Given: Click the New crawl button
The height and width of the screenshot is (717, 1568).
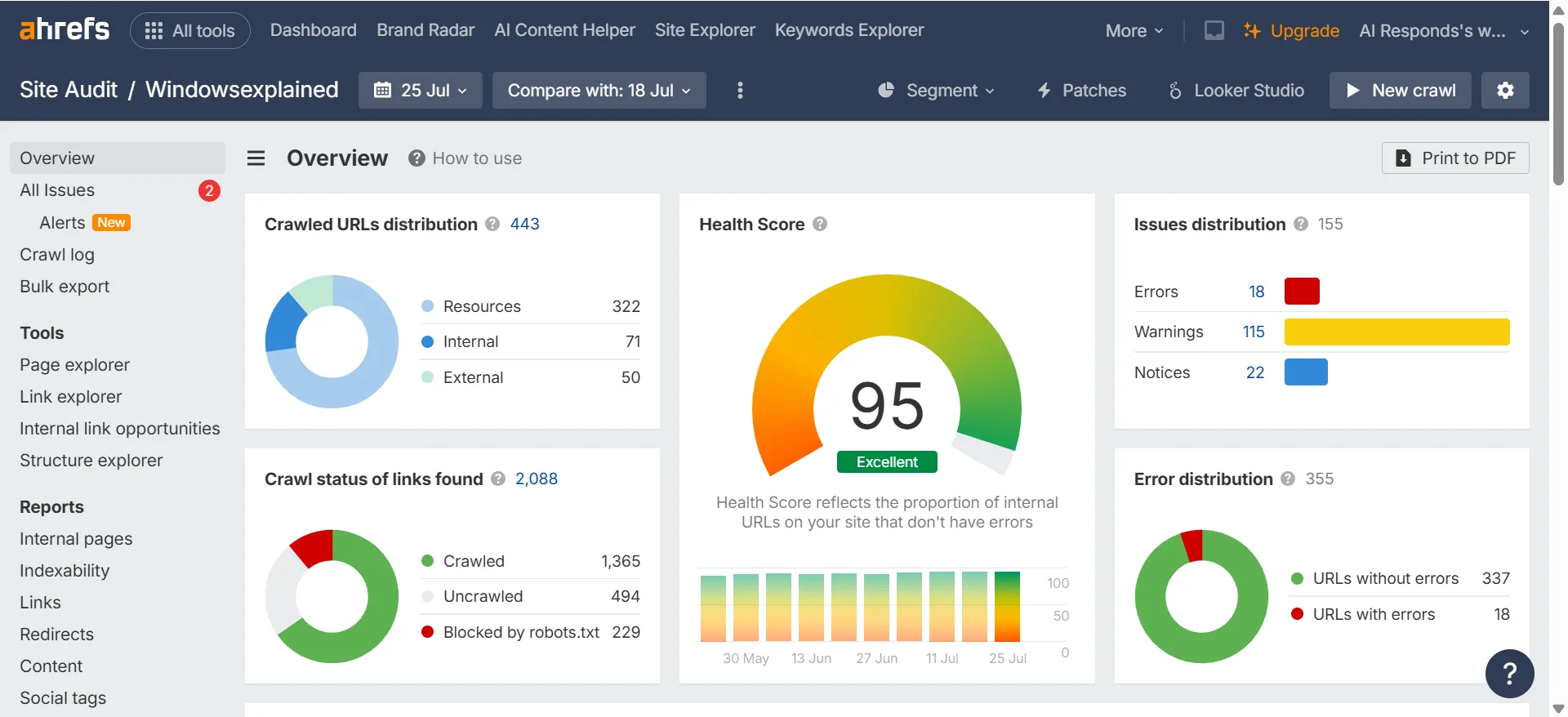Looking at the screenshot, I should [x=1401, y=90].
